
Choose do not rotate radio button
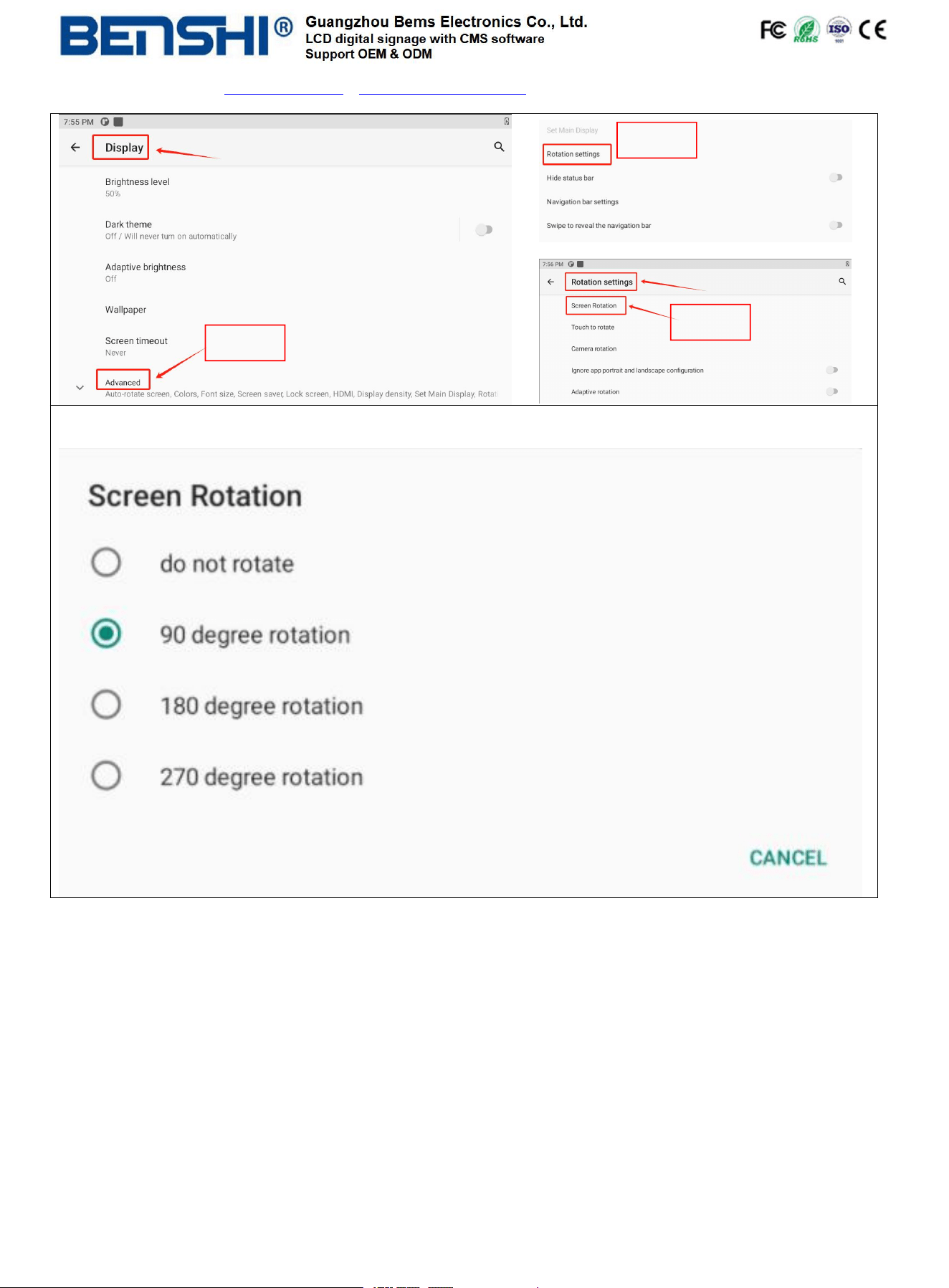point(106,563)
